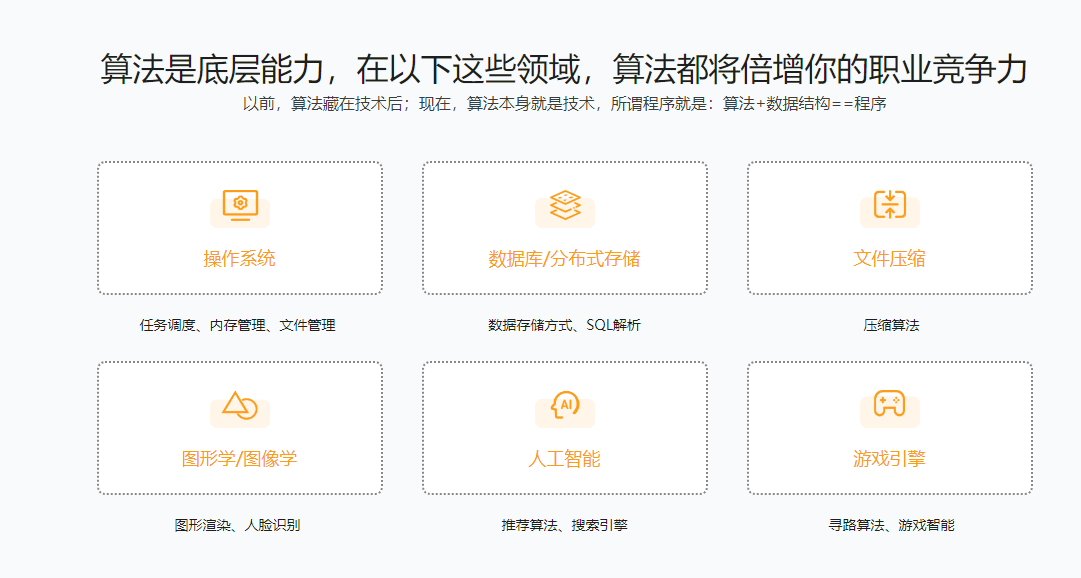
Task: Select the 数据库 card
Action: tap(566, 228)
